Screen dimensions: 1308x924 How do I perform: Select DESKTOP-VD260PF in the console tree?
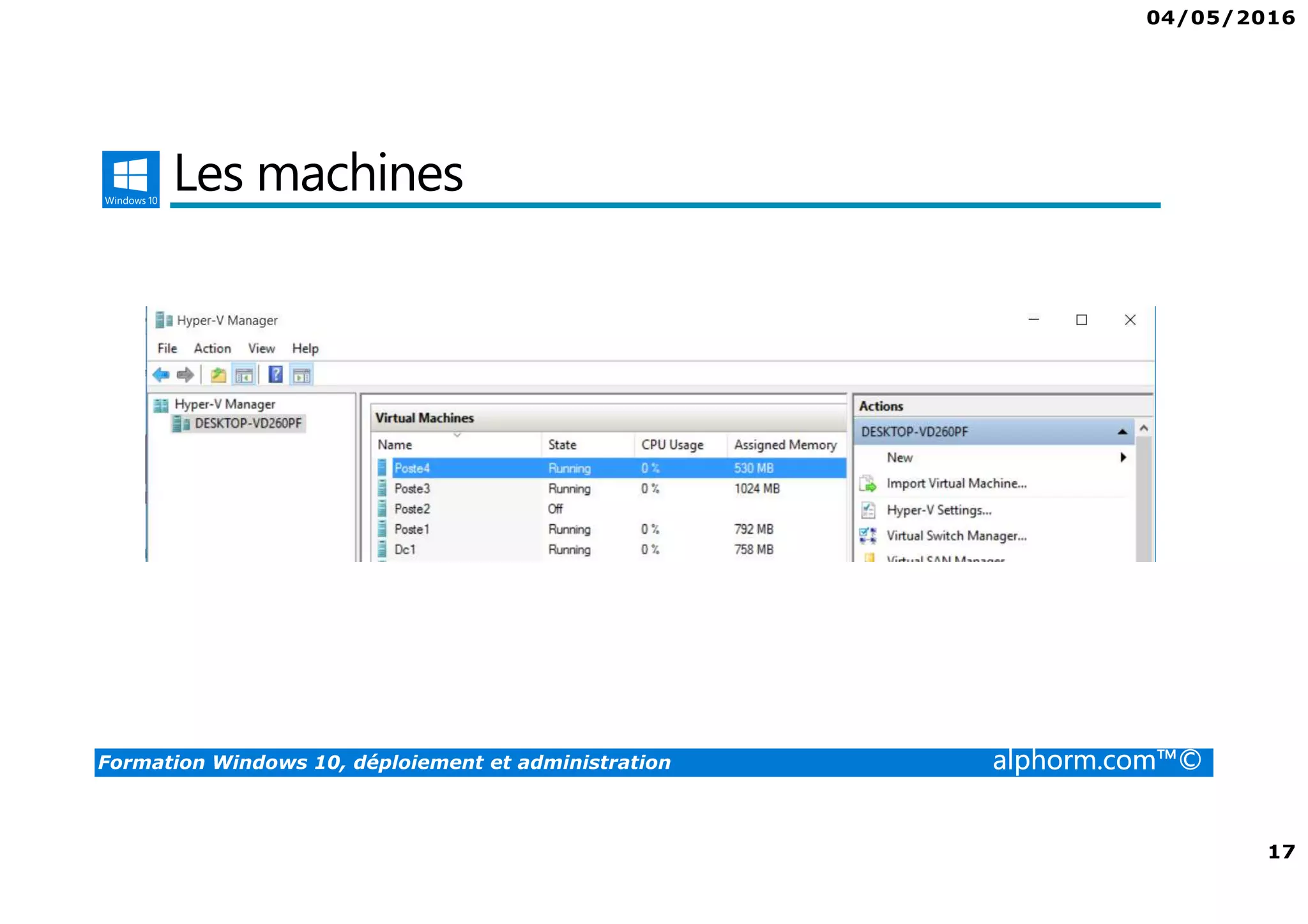pyautogui.click(x=248, y=423)
